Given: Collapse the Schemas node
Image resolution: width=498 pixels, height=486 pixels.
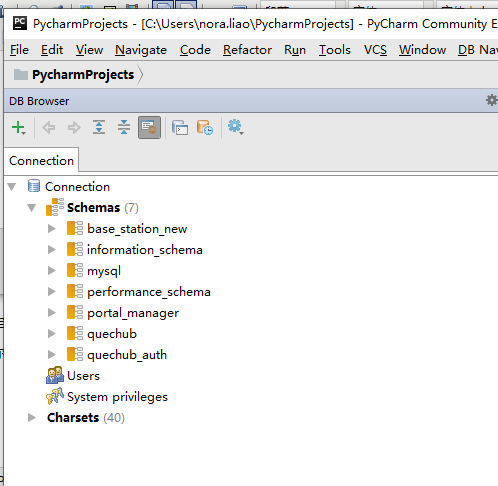Looking at the screenshot, I should (32, 208).
